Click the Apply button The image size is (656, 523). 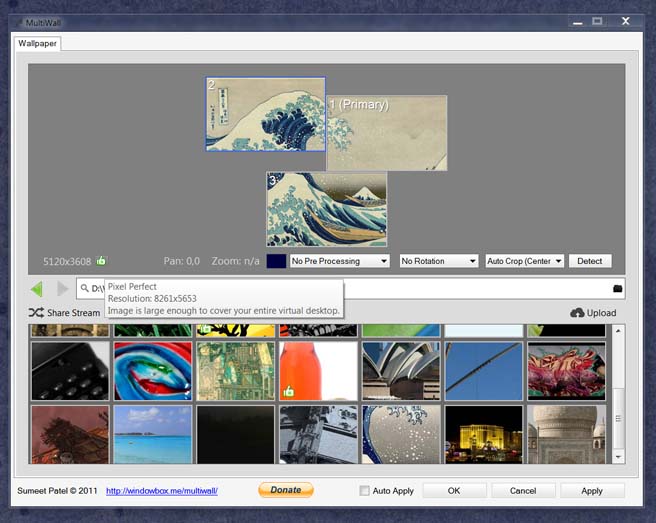pyautogui.click(x=592, y=490)
